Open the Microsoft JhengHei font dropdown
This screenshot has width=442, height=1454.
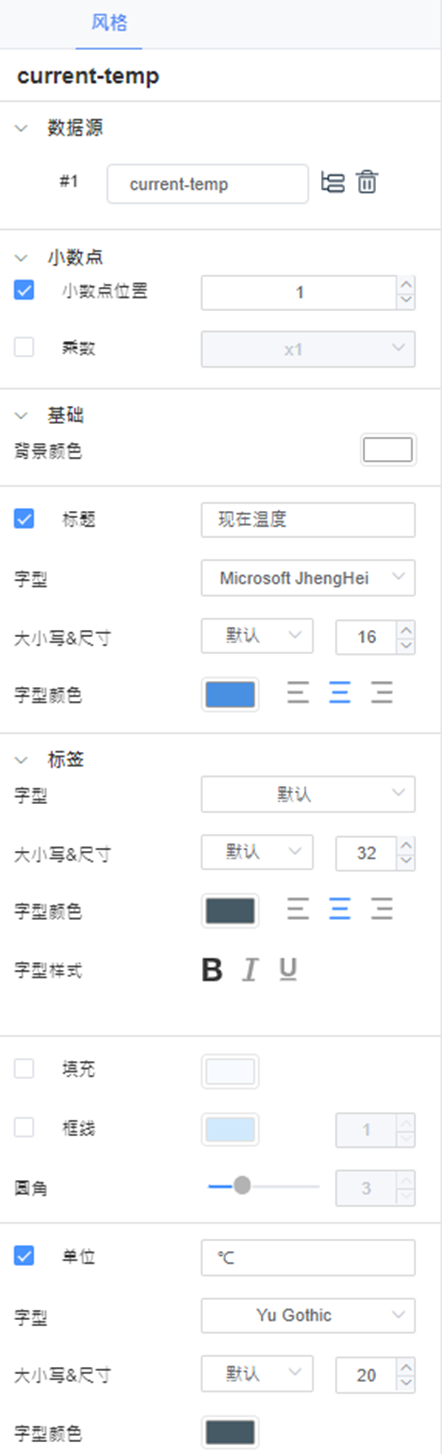coord(308,577)
